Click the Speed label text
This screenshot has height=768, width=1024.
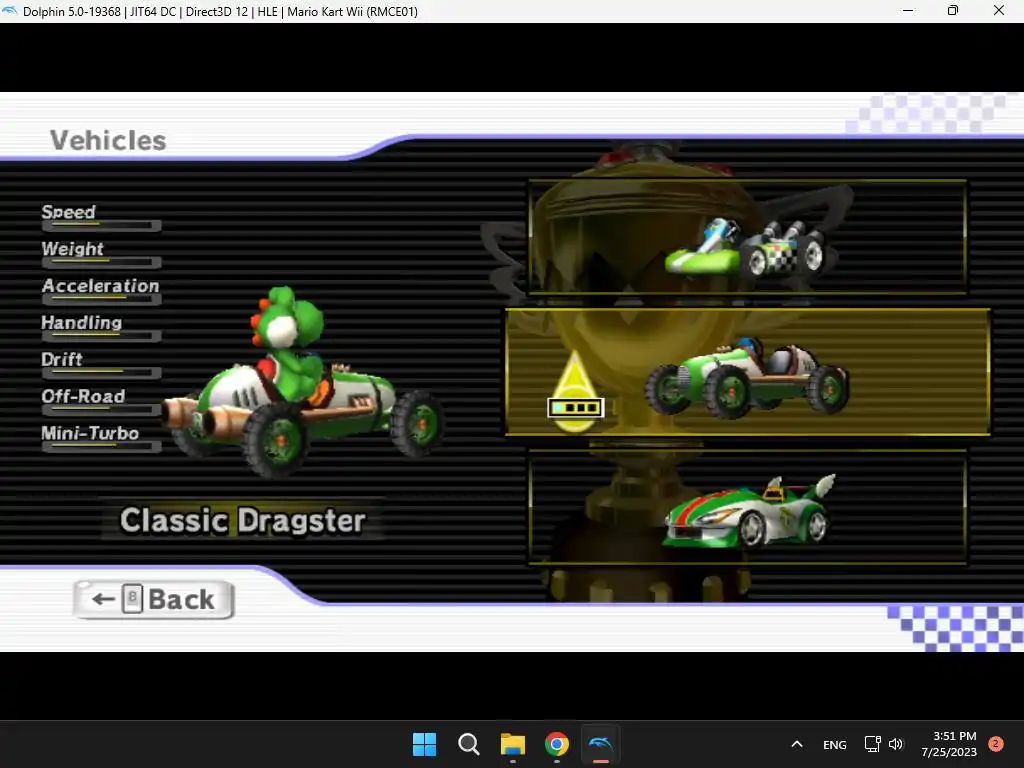point(69,212)
